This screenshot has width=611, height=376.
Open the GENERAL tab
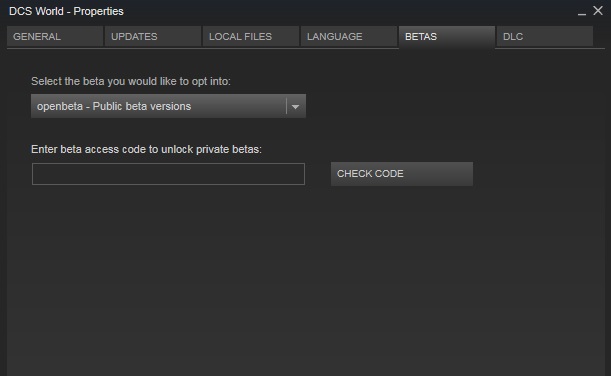(x=55, y=37)
